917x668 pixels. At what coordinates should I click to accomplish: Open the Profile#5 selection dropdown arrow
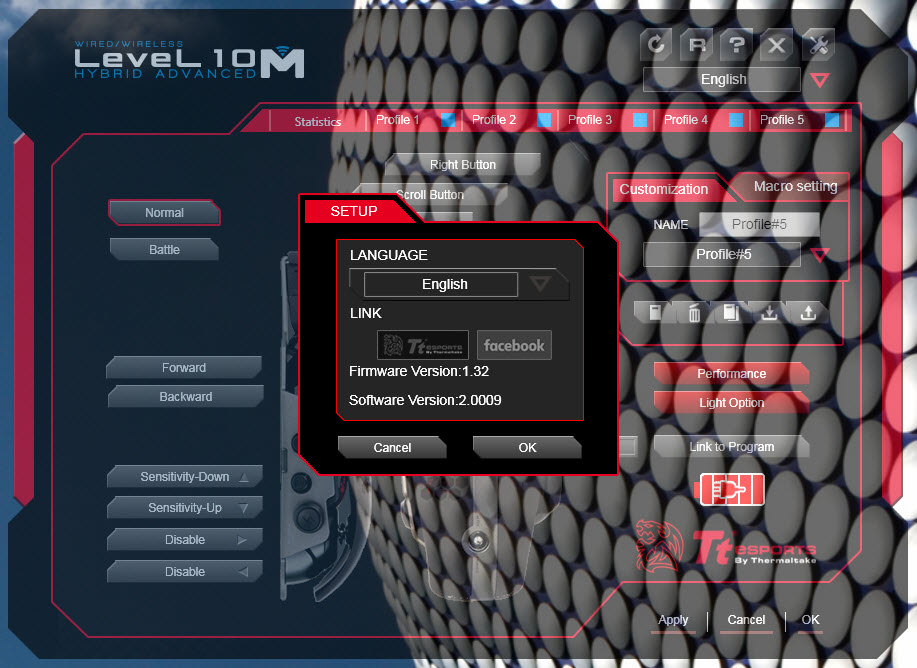[x=820, y=255]
